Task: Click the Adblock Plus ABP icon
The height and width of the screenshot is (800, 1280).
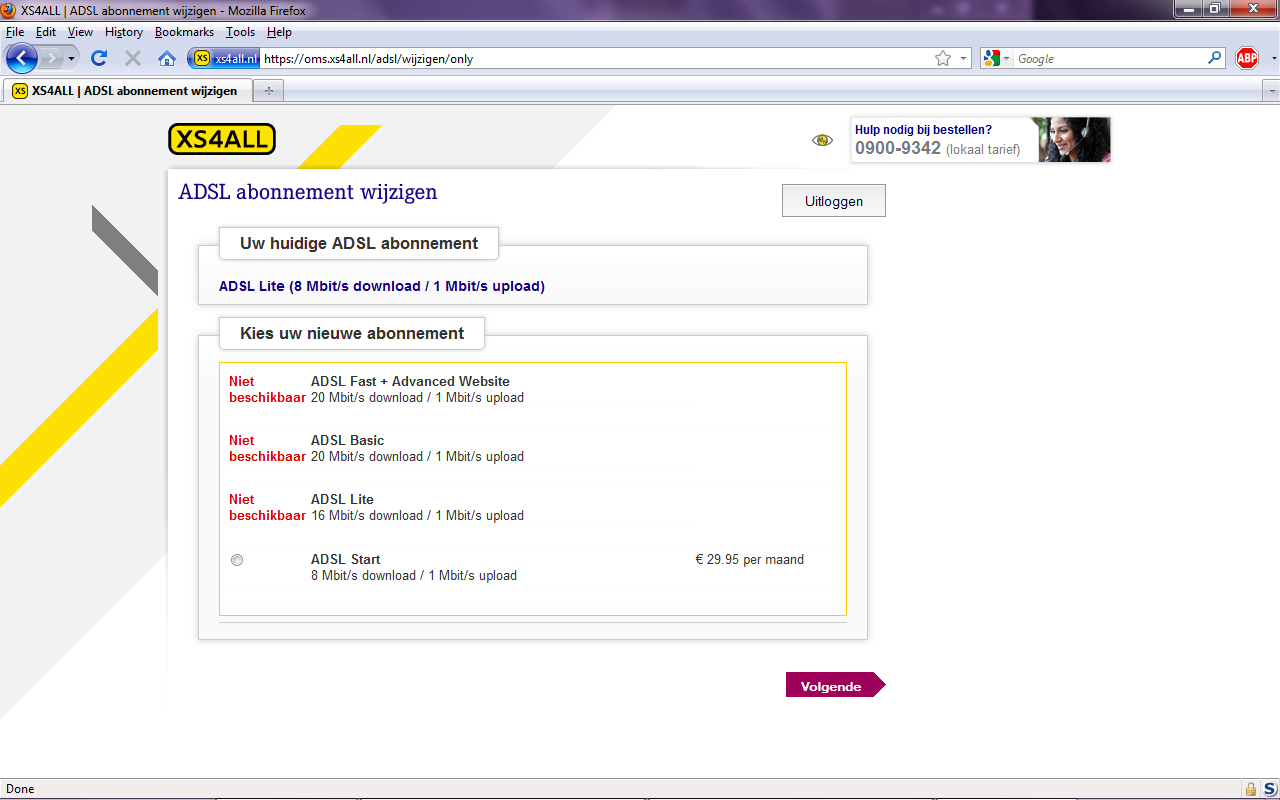Action: 1246,58
